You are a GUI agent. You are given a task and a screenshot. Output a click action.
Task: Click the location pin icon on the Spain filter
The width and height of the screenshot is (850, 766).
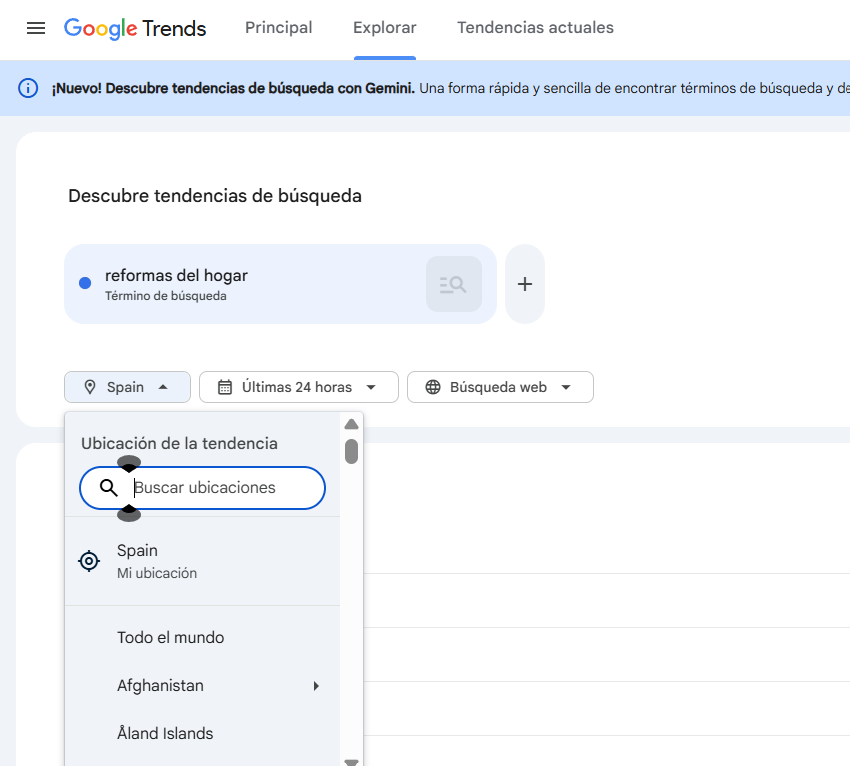[89, 387]
